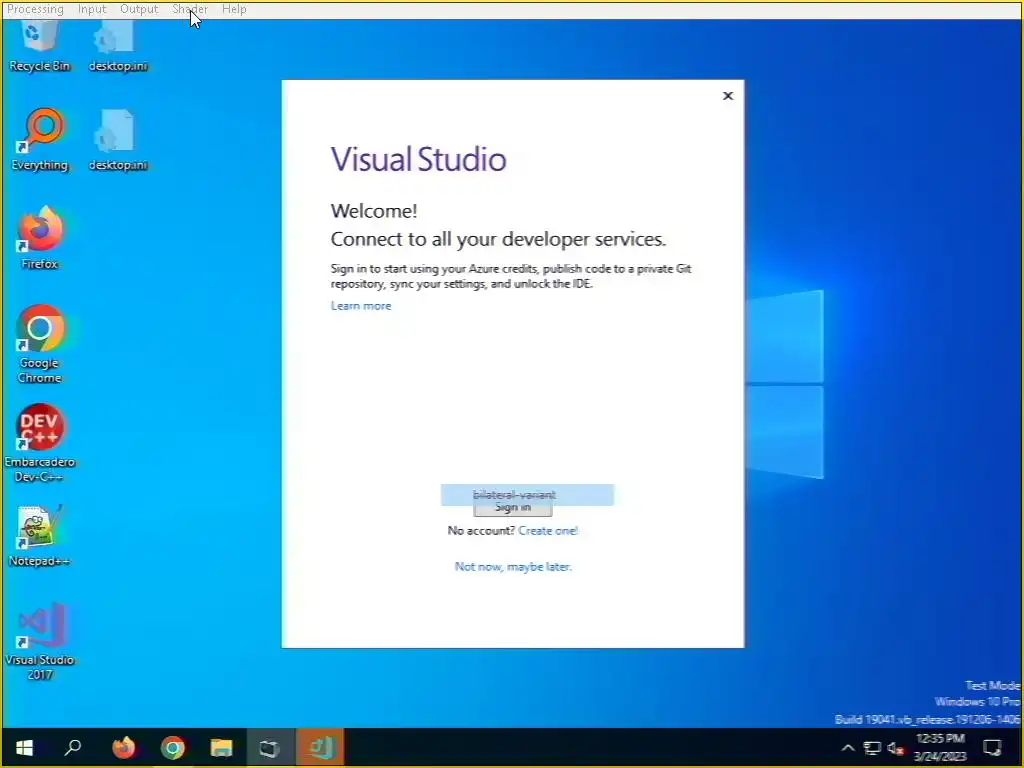Select the Everything search shortcut icon

pos(39,140)
